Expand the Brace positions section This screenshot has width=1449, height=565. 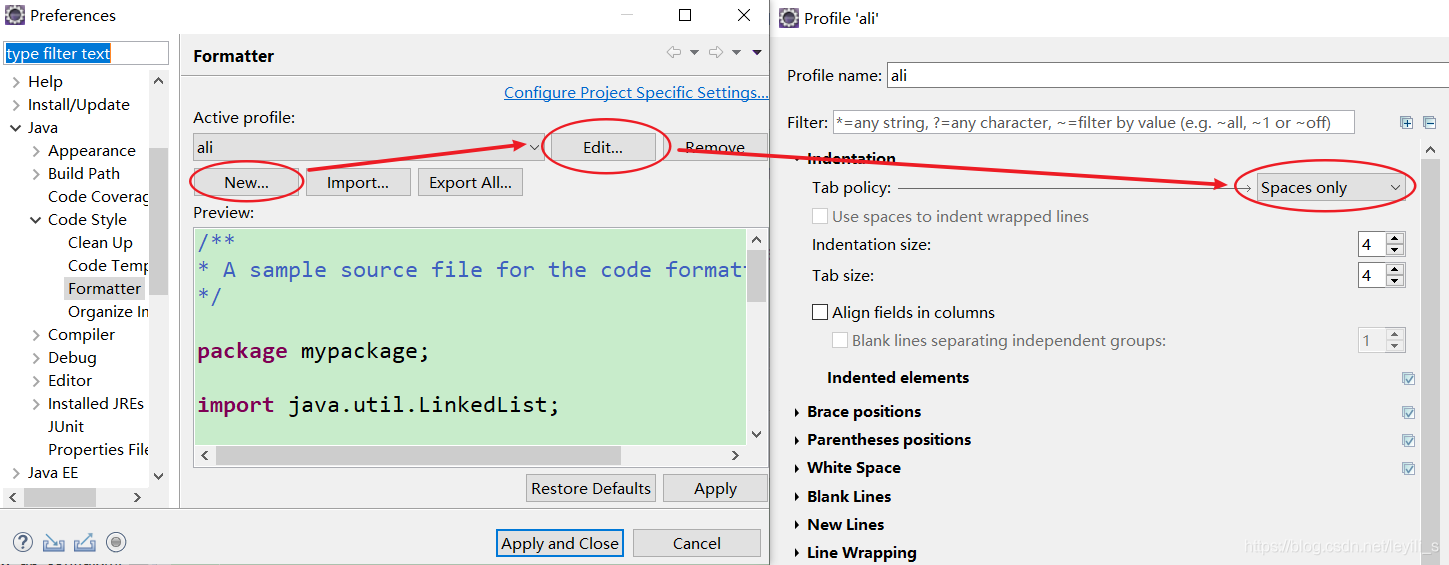pyautogui.click(x=797, y=412)
